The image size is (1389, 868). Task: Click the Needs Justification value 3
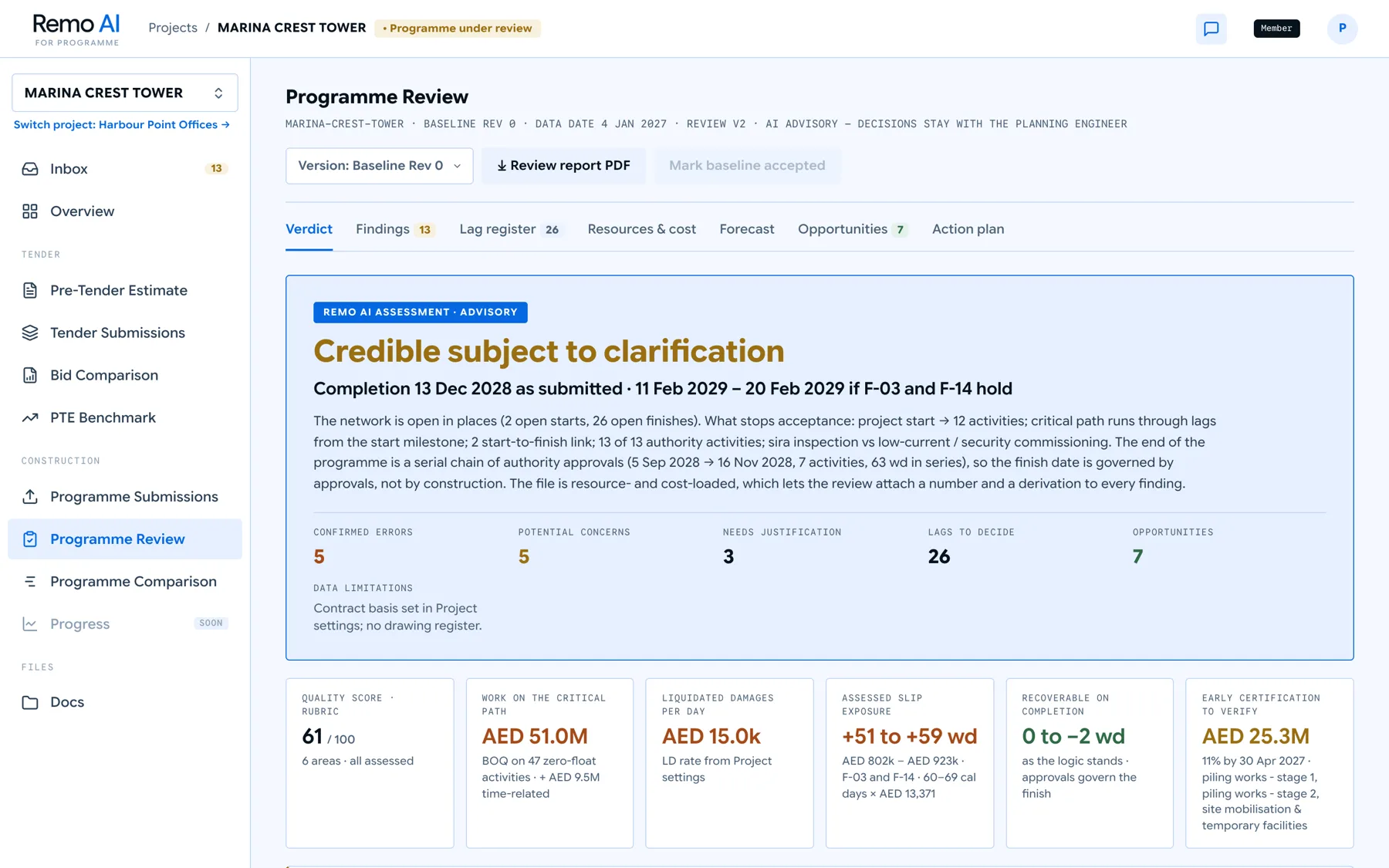pyautogui.click(x=728, y=556)
